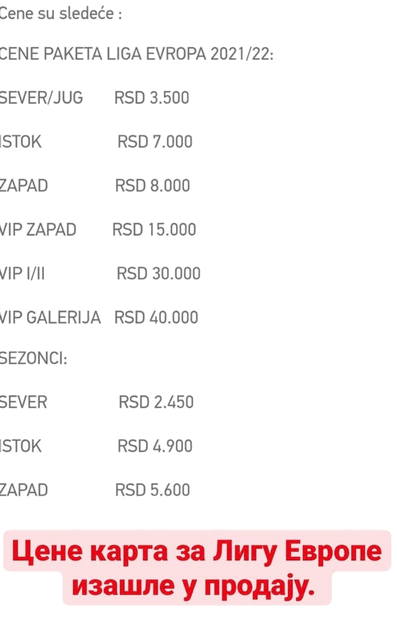397x625 pixels.
Task: Select the VIP GALERIJA label
Action: coord(50,318)
